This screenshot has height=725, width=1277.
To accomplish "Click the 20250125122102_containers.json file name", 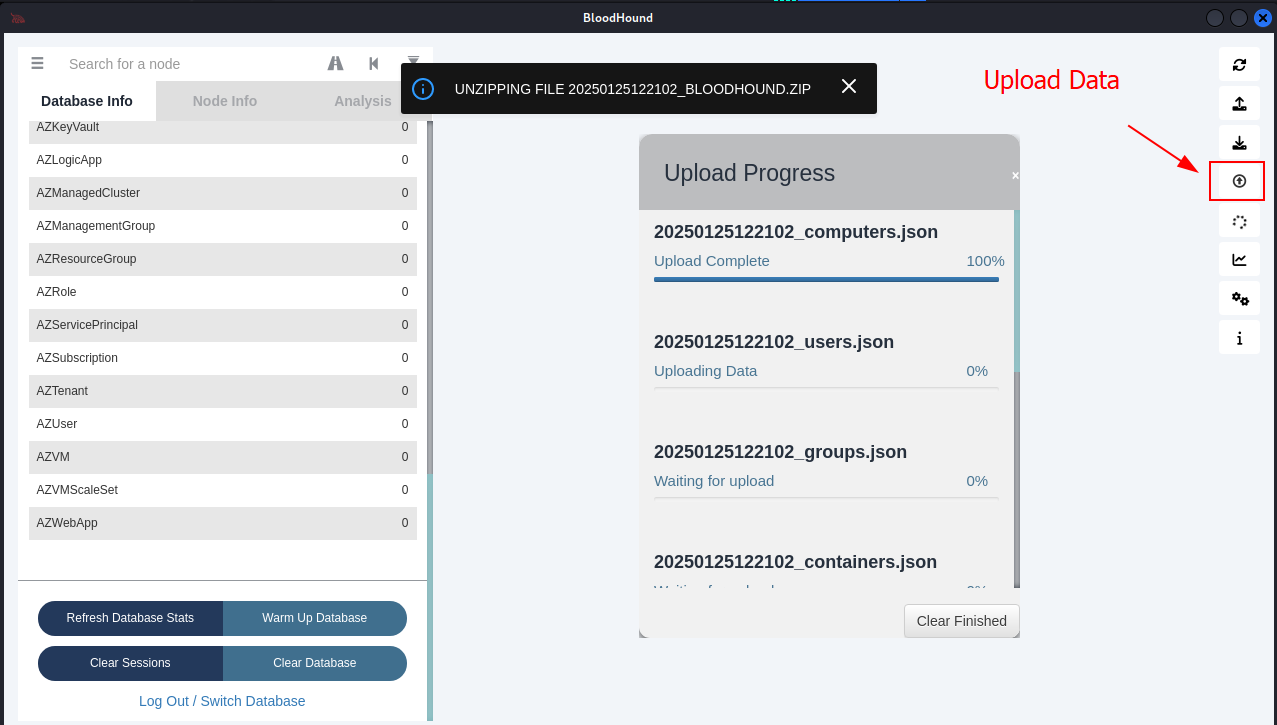I will point(796,562).
